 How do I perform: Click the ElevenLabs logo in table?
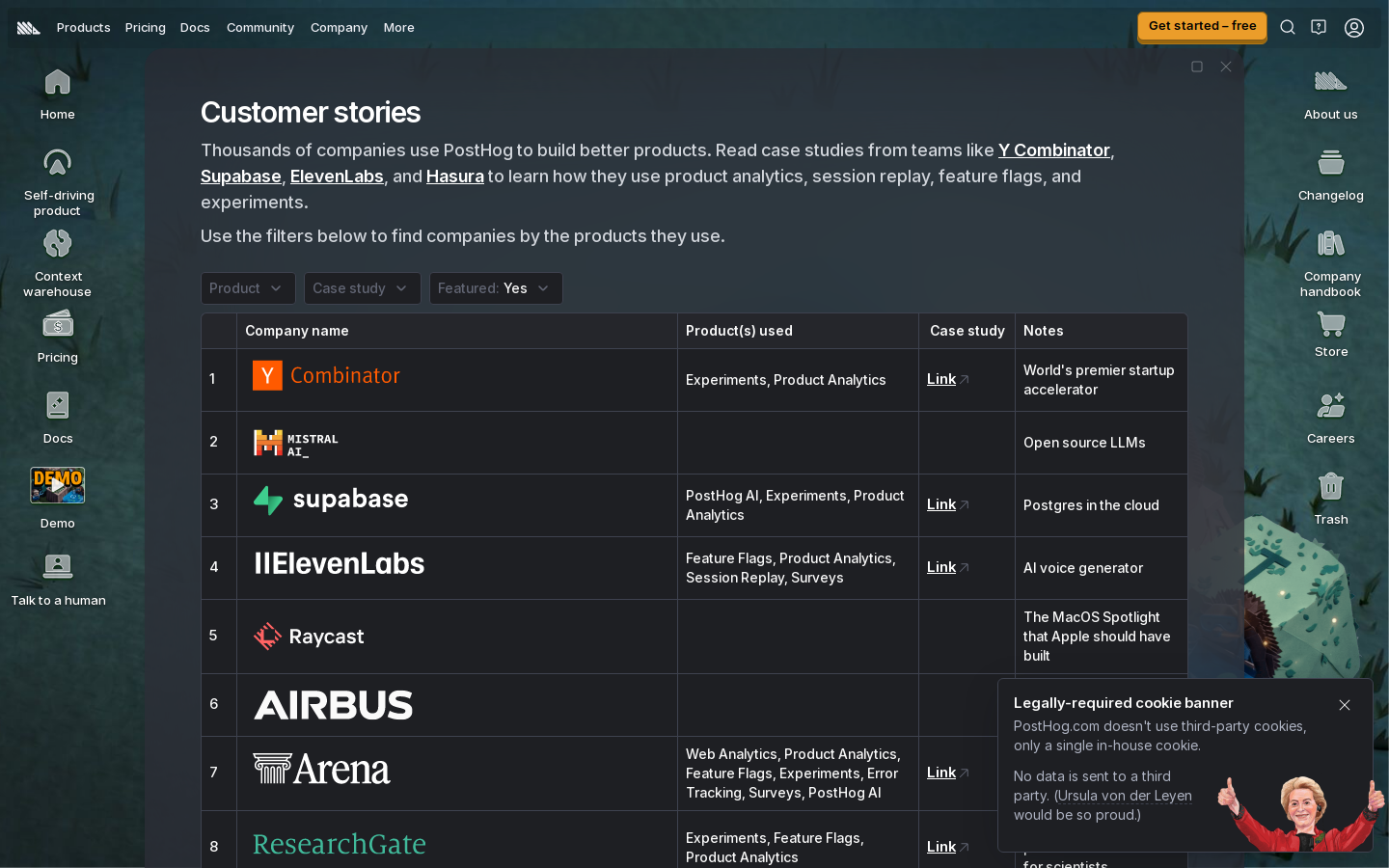[x=339, y=564]
